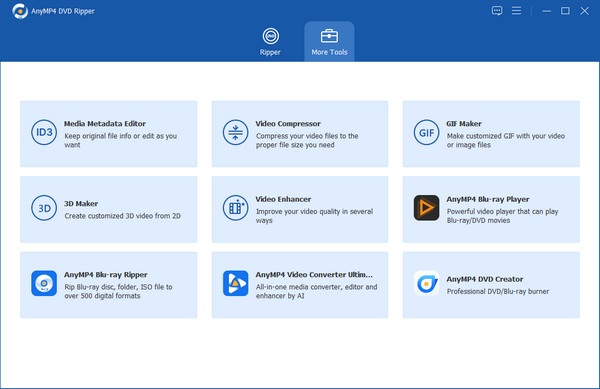Open the AnyMP4 Blu-ray Ripper disc icon

pyautogui.click(x=44, y=283)
